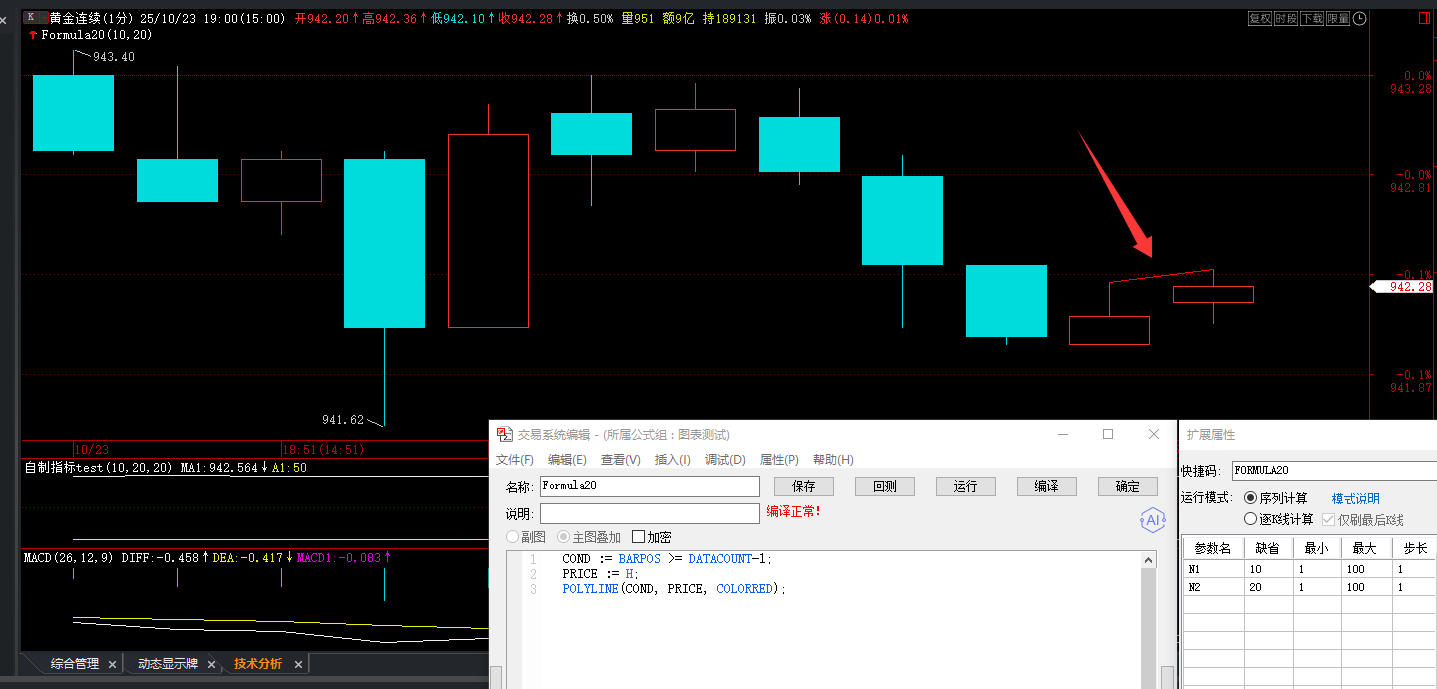1437x689 pixels.
Task: Click the clock icon in chart header
Action: (x=1358, y=18)
